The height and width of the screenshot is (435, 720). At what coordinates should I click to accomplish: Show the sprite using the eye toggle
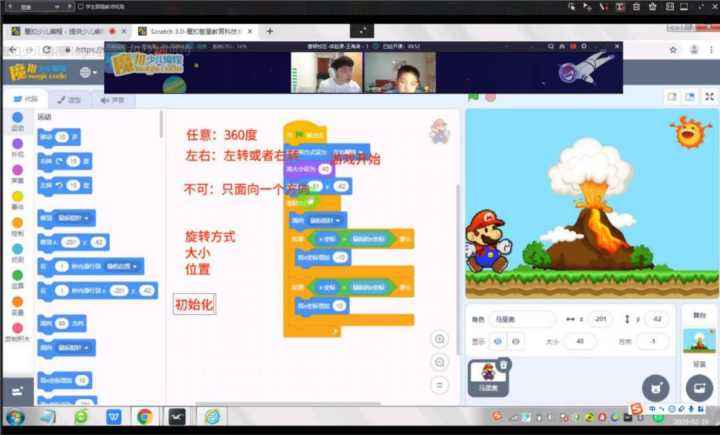click(498, 341)
